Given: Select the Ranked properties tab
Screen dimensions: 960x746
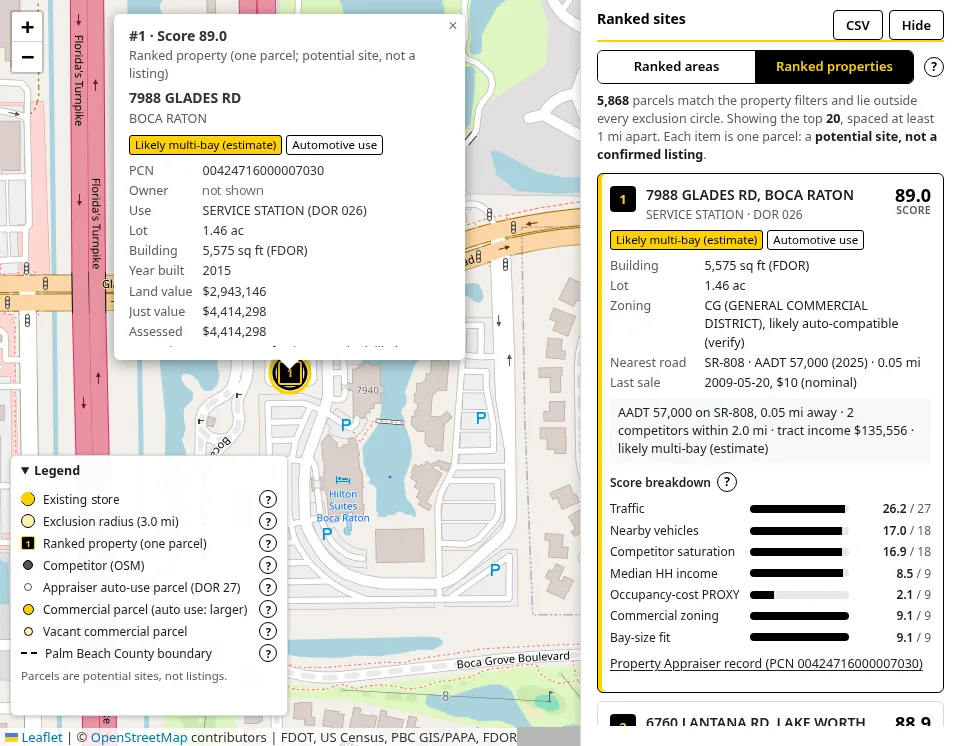Looking at the screenshot, I should coord(834,67).
